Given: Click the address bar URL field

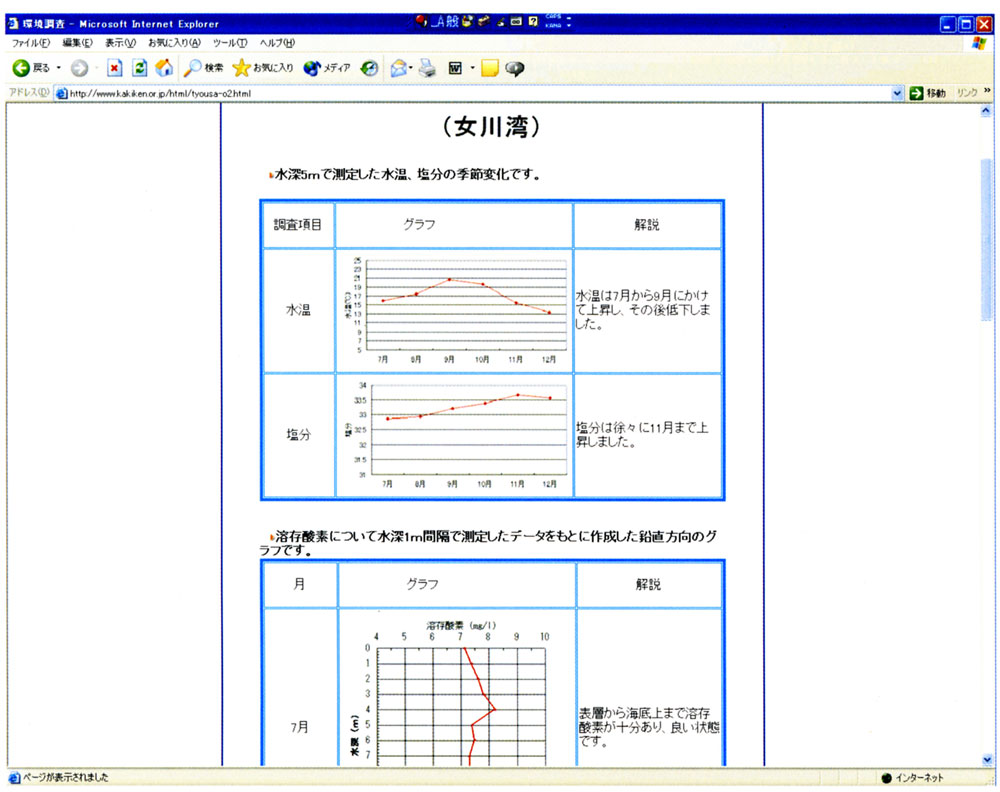Looking at the screenshot, I should (478, 93).
